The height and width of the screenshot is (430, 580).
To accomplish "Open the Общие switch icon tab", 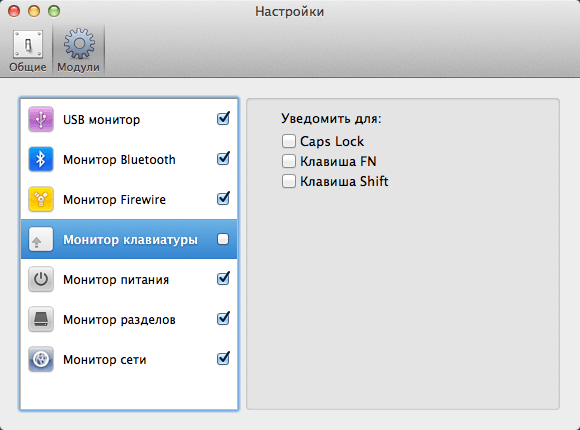I will (x=28, y=50).
